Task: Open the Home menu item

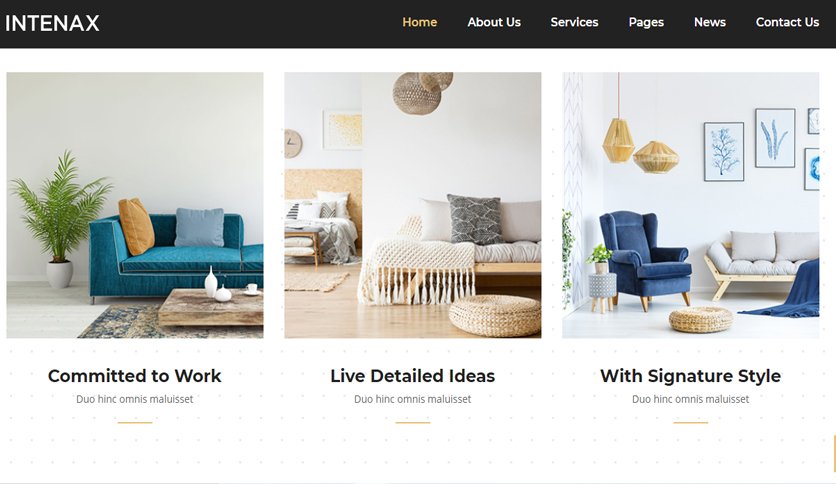Action: click(x=420, y=22)
